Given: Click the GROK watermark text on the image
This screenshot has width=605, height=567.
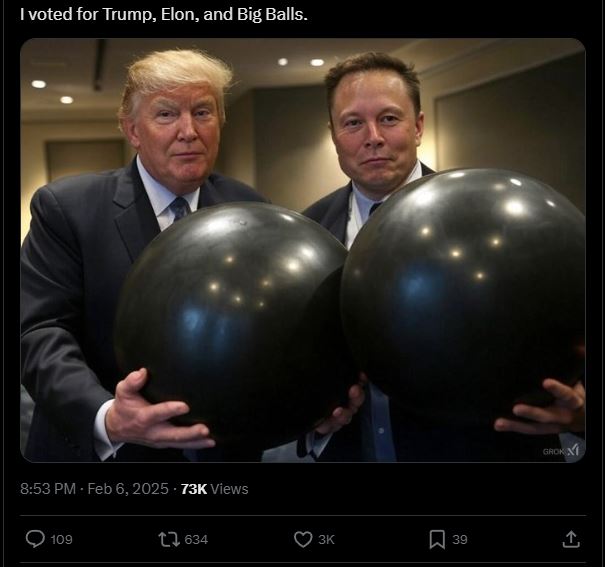Looking at the screenshot, I should [554, 452].
